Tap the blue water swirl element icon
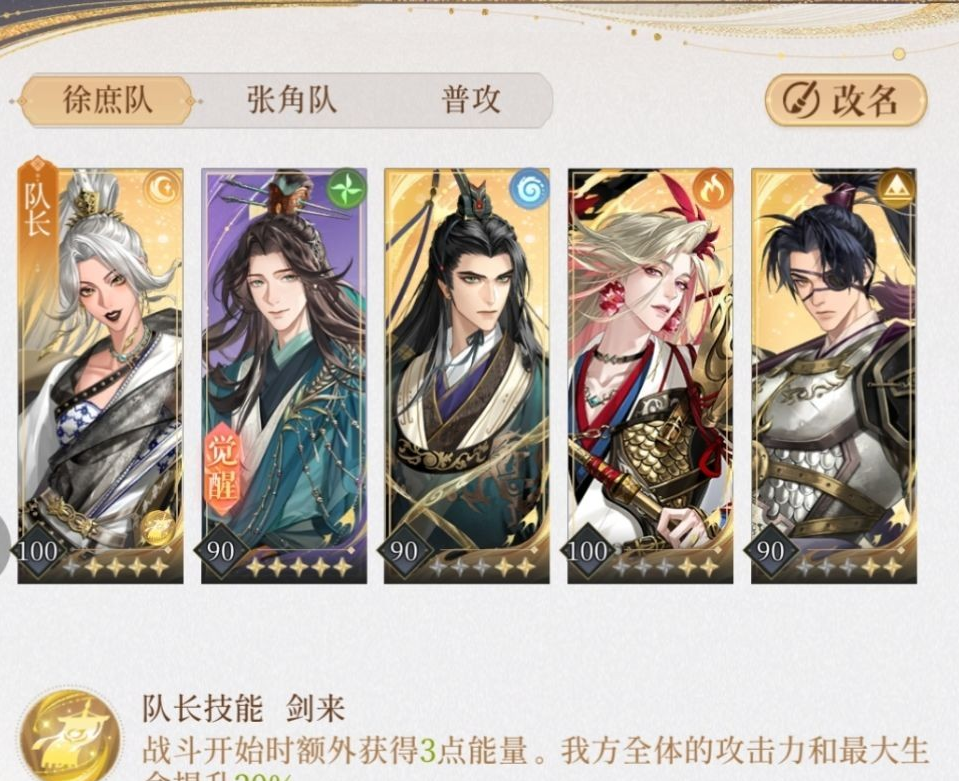The width and height of the screenshot is (959, 781). click(529, 189)
